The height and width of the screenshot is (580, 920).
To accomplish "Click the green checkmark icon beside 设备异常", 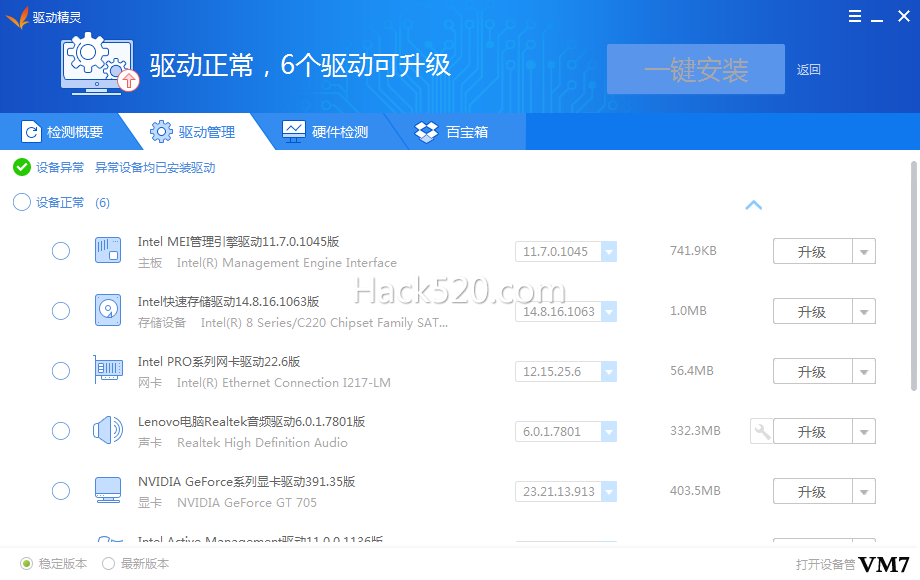I will (x=22, y=168).
